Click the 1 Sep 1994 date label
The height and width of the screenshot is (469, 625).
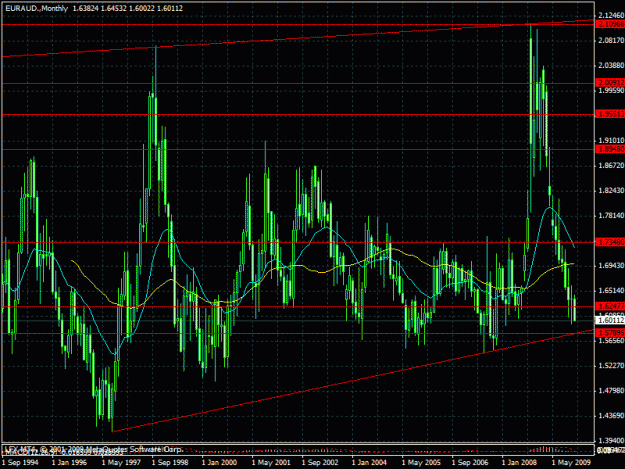(20, 462)
